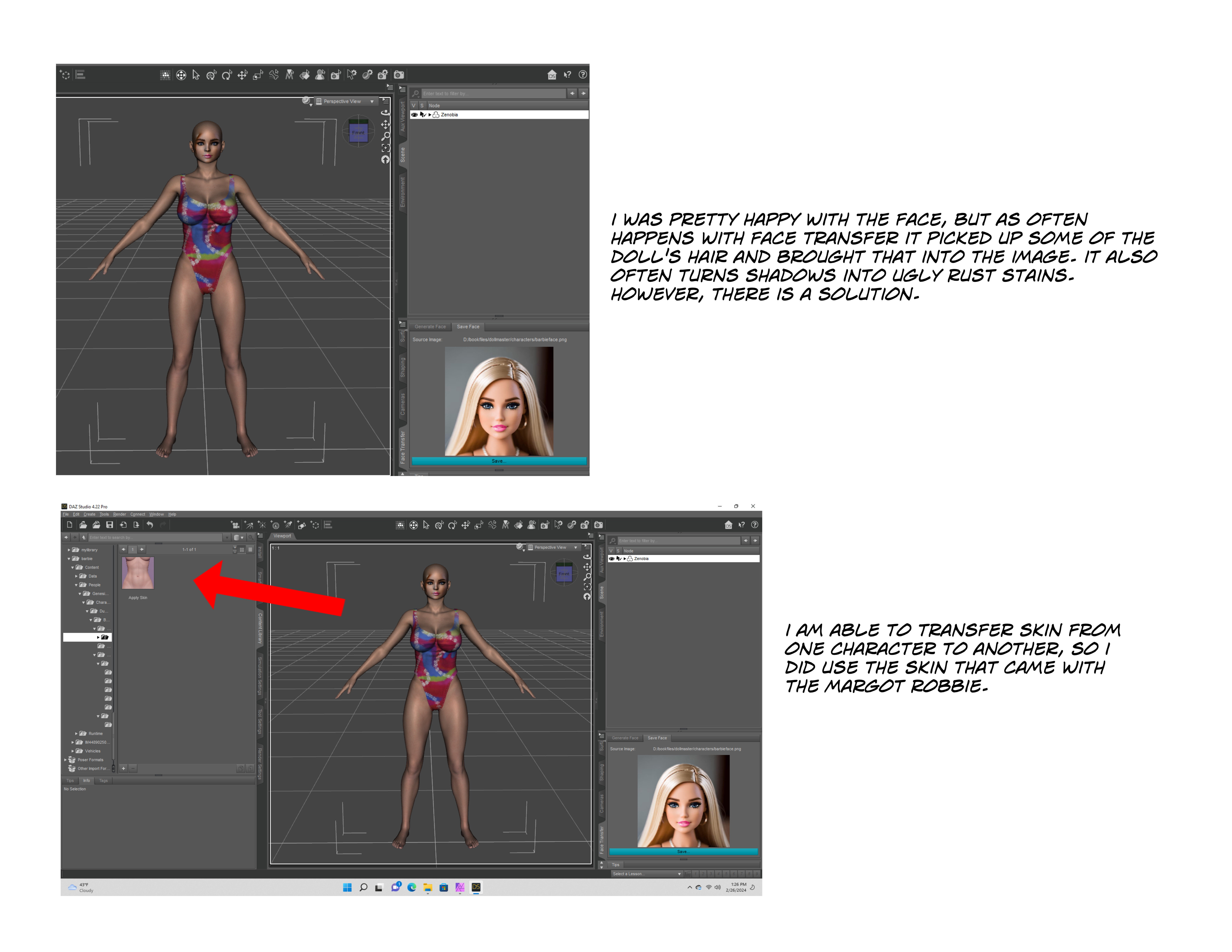Click frame selection control in lower viewport

point(587,587)
